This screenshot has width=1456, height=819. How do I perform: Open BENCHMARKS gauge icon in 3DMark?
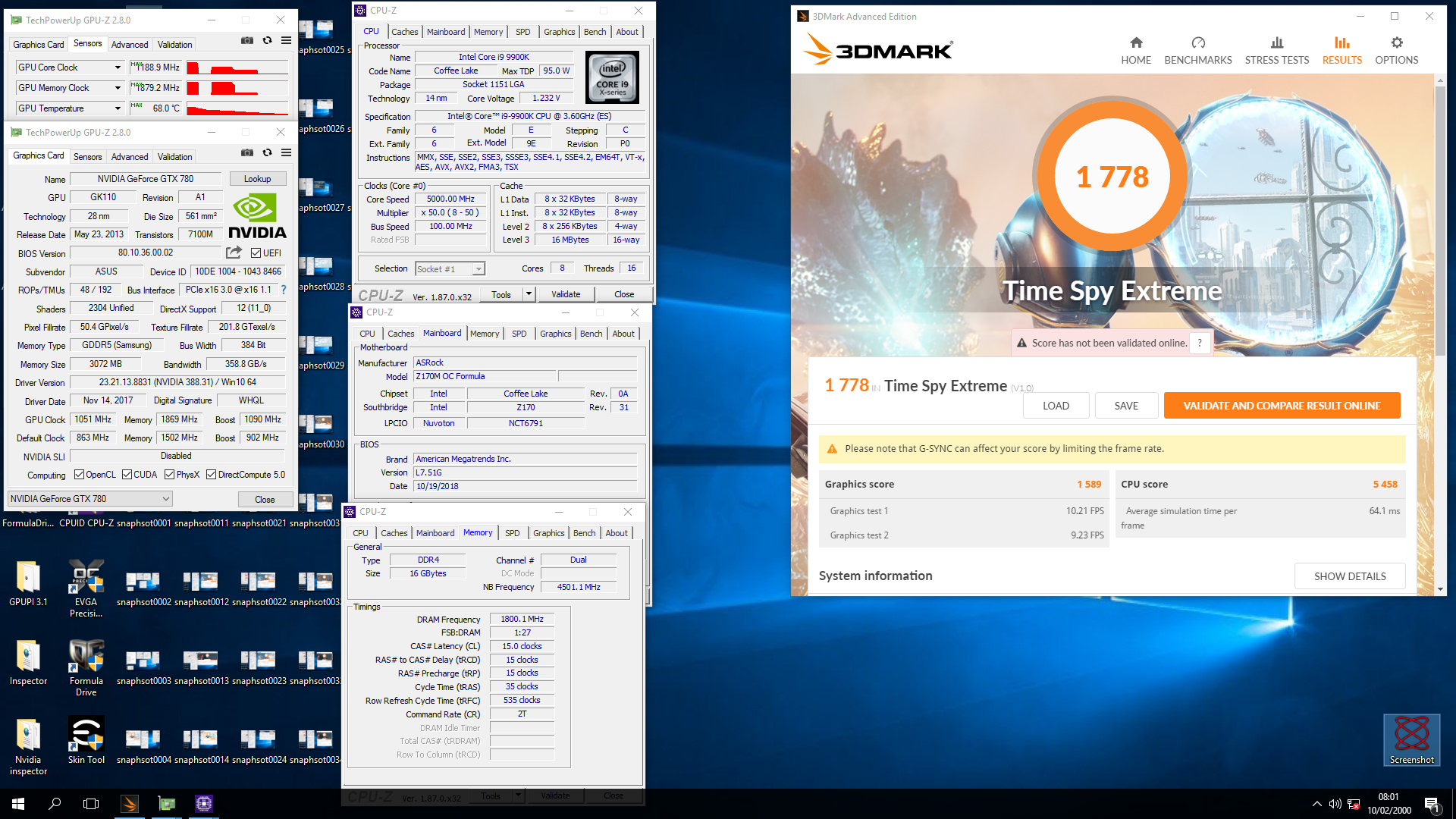[x=1198, y=43]
